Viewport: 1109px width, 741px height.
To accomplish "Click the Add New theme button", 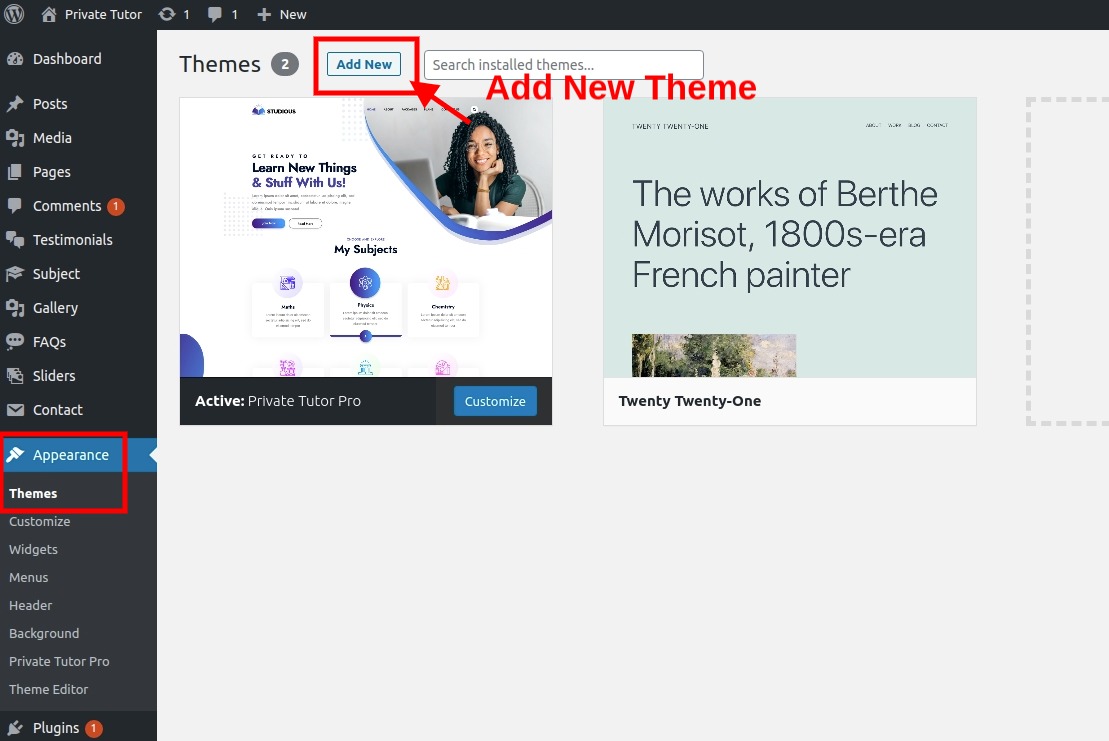I will pos(364,64).
